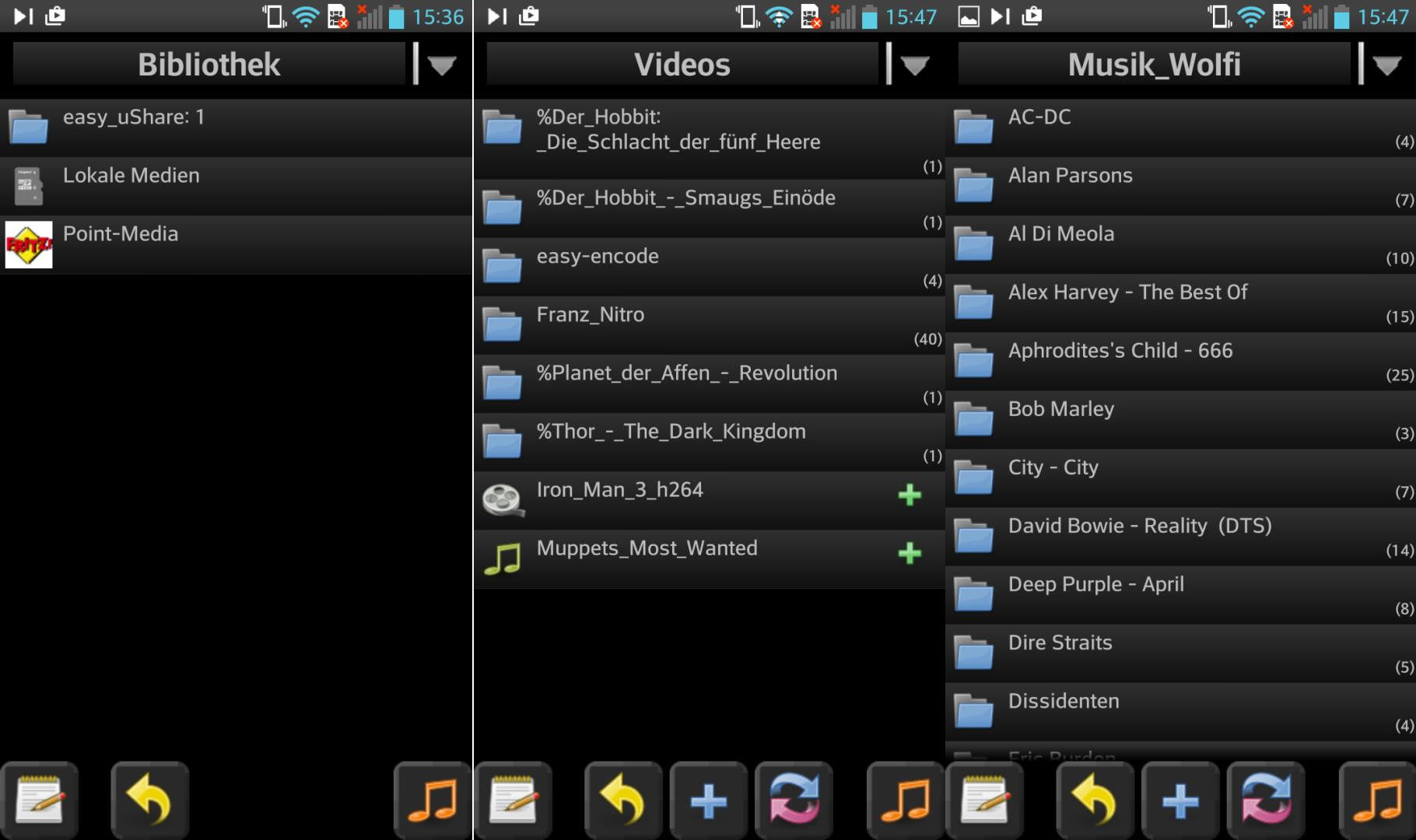This screenshot has width=1416, height=840.
Task: Tap the notepad icon in Videos panel
Action: pyautogui.click(x=513, y=800)
